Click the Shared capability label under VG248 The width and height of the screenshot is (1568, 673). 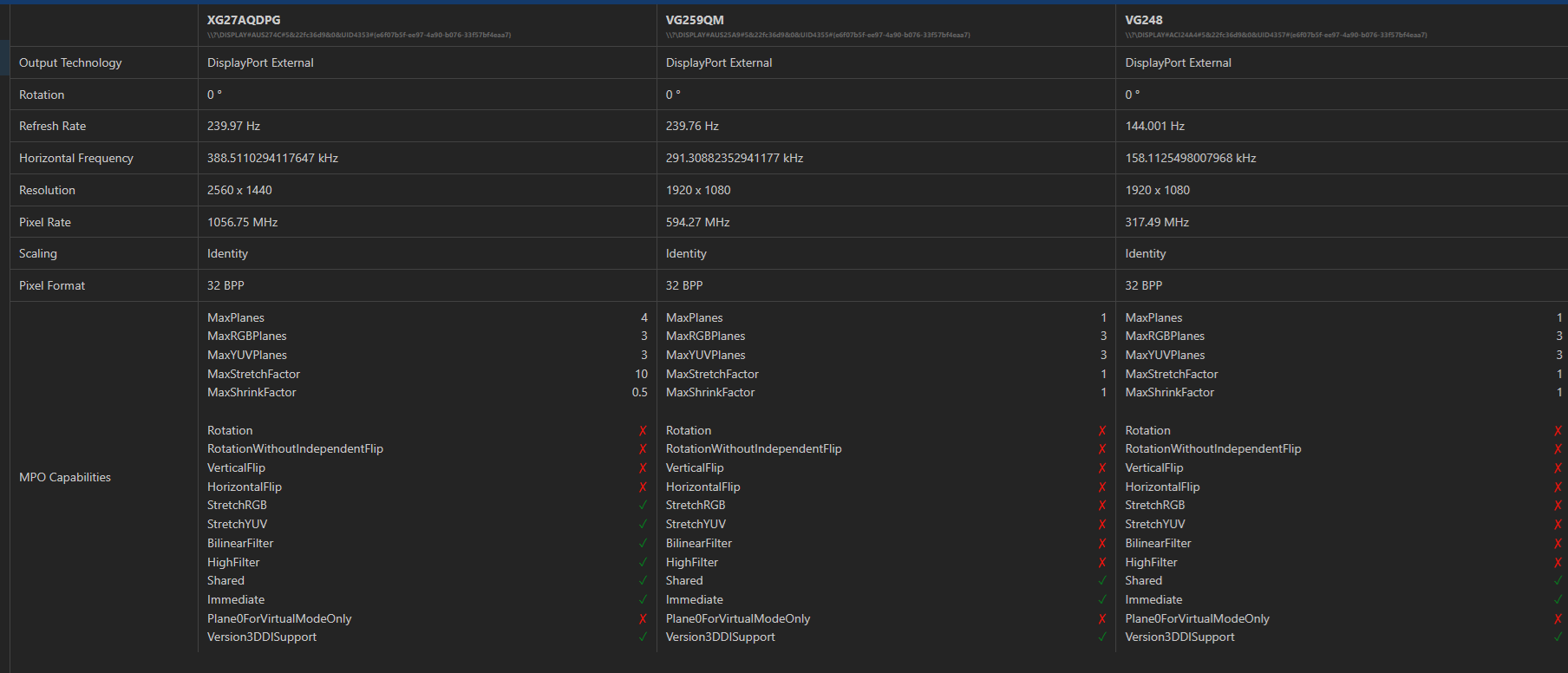click(1143, 580)
